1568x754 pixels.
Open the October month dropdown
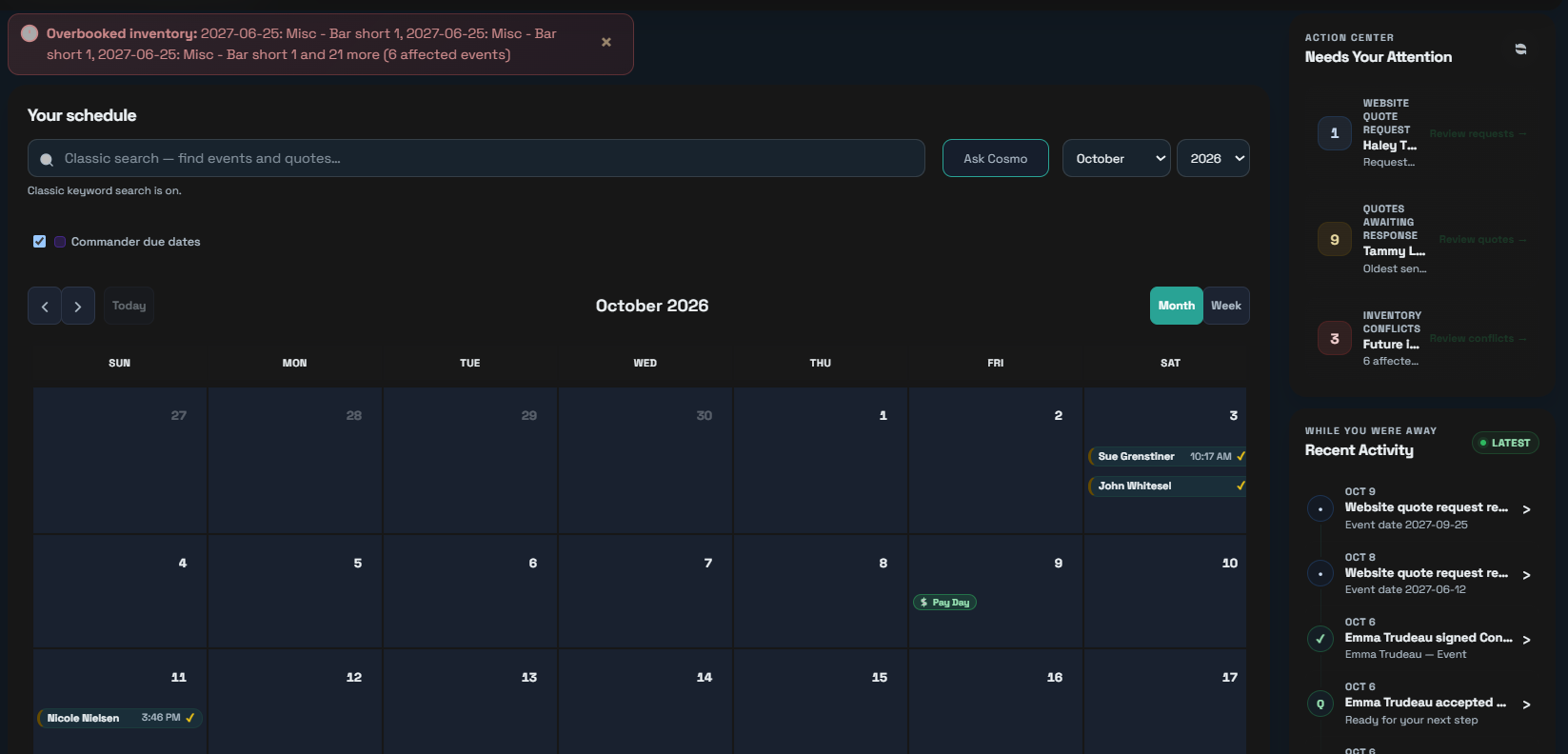tap(1117, 158)
